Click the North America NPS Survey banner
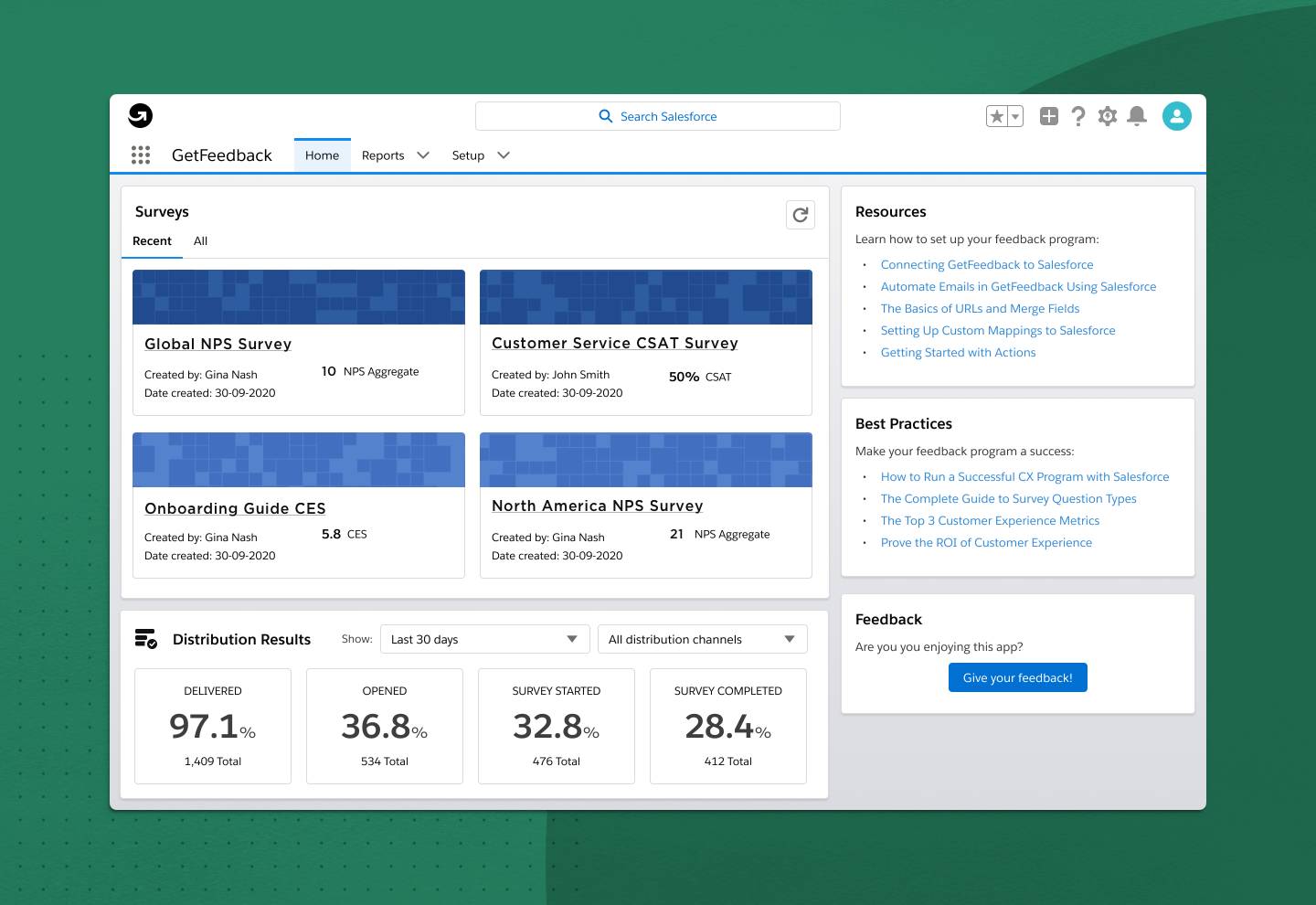 coord(646,460)
